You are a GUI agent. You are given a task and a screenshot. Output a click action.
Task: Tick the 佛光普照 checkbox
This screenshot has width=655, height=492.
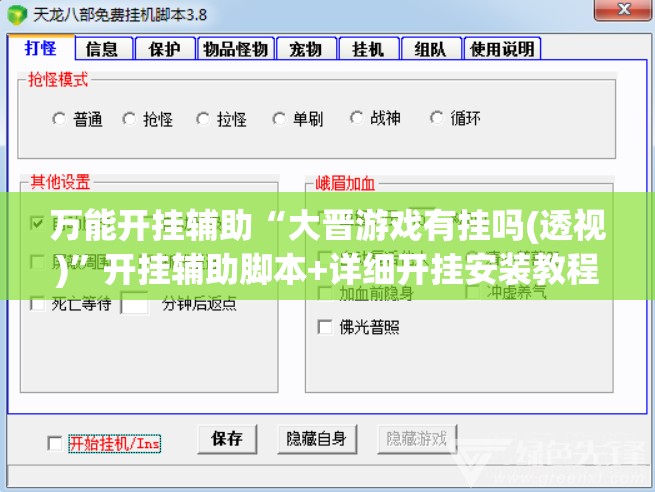325,327
